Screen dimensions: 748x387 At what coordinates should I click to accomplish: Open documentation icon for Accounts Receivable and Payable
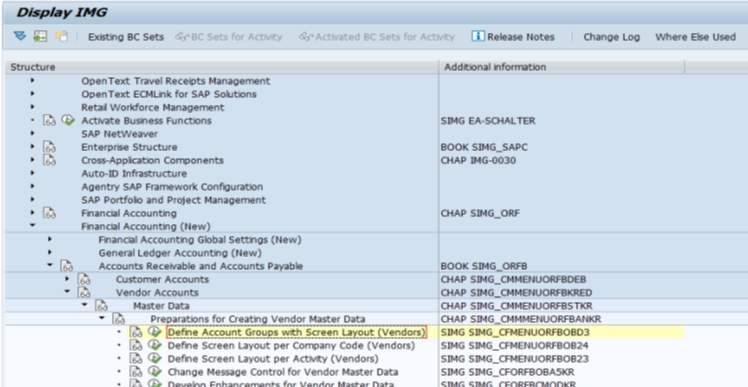[67, 266]
